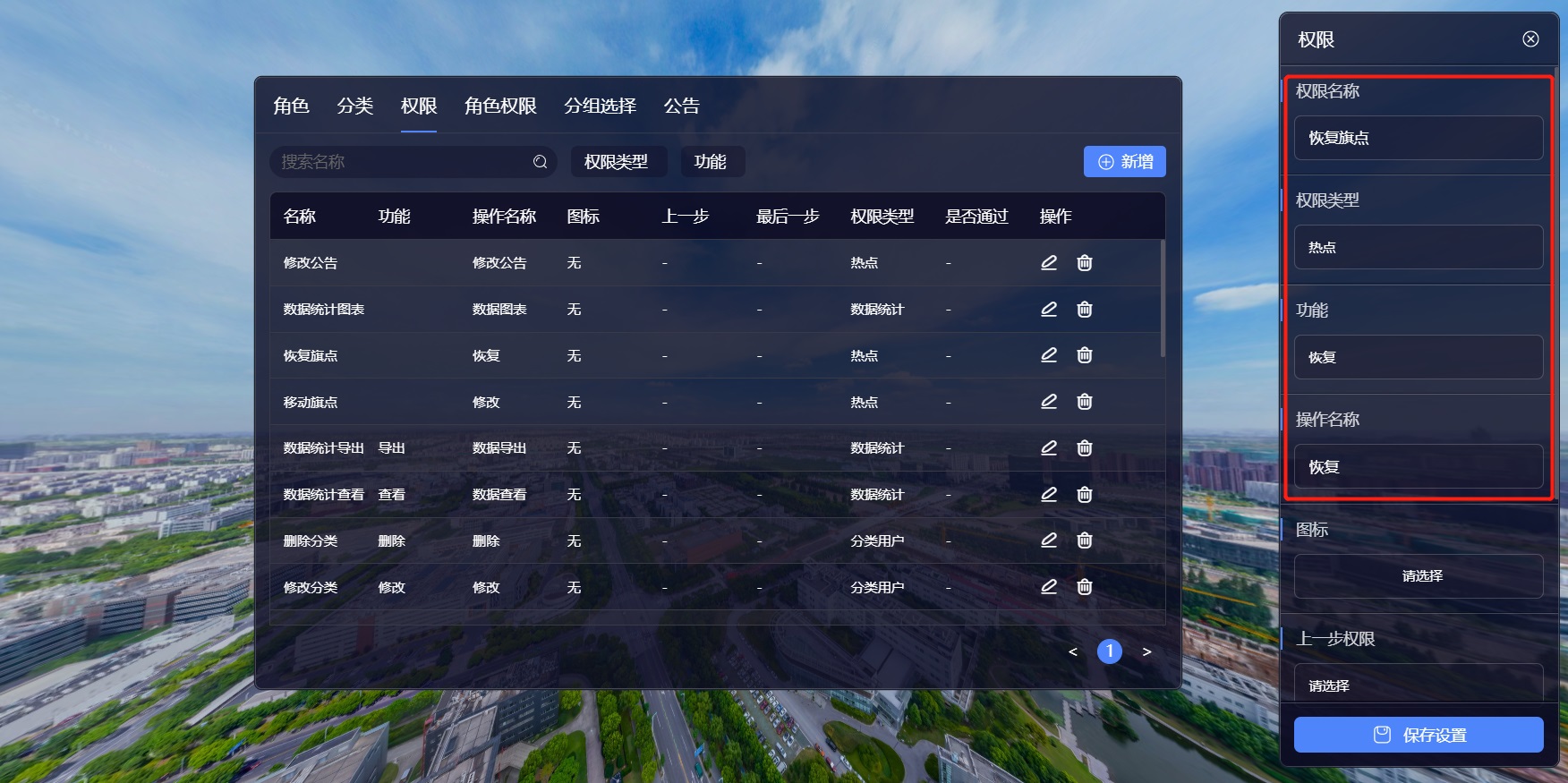Delete the 数据统计图表 row with trash icon
This screenshot has width=1568, height=783.
(1085, 309)
